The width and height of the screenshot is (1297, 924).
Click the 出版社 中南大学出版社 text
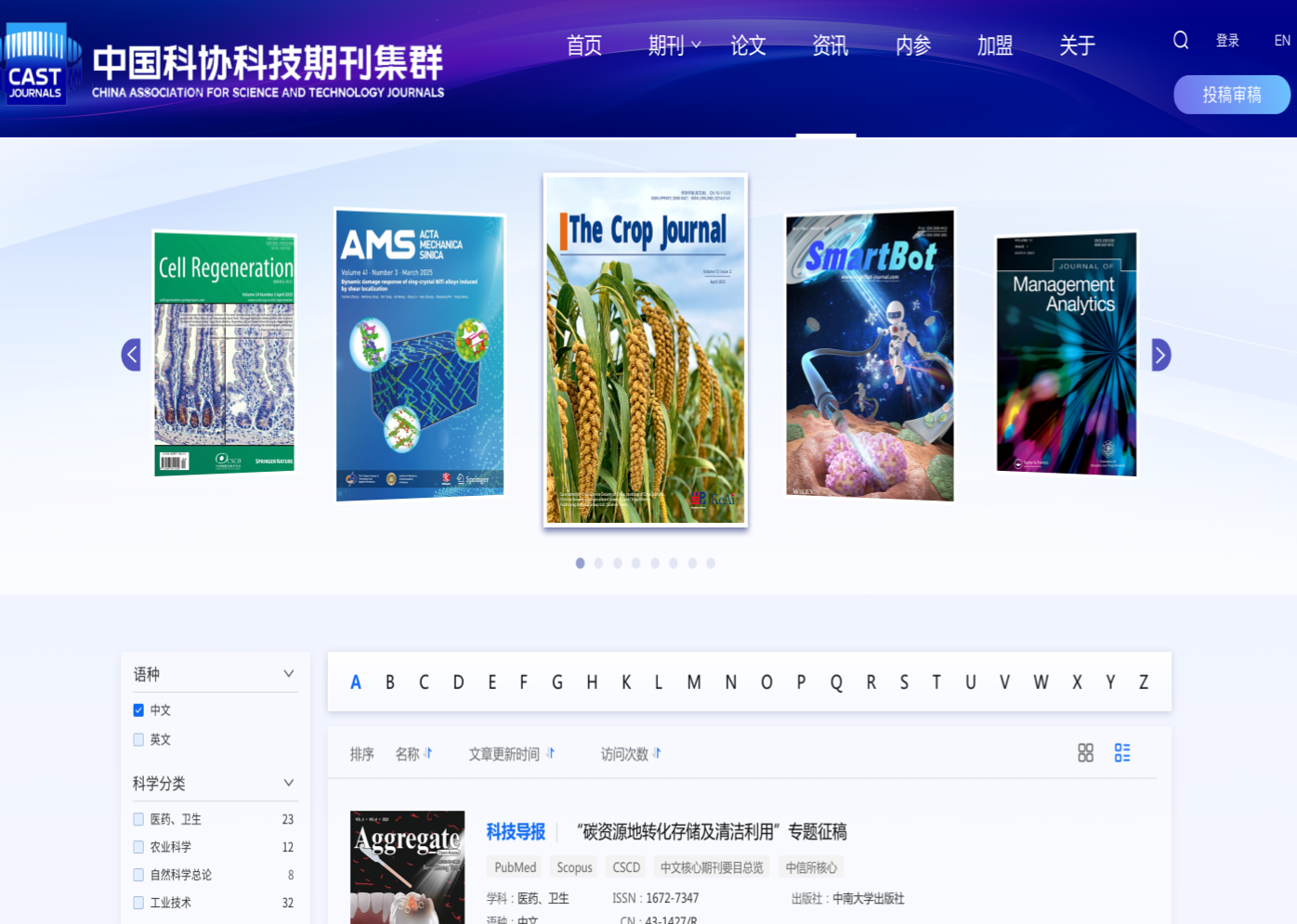847,898
